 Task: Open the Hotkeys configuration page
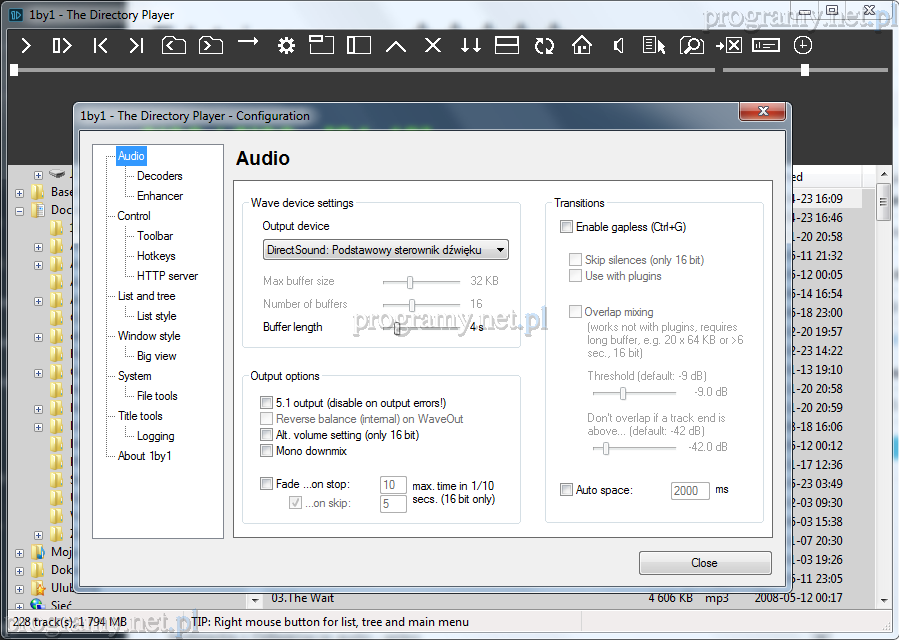pos(156,256)
